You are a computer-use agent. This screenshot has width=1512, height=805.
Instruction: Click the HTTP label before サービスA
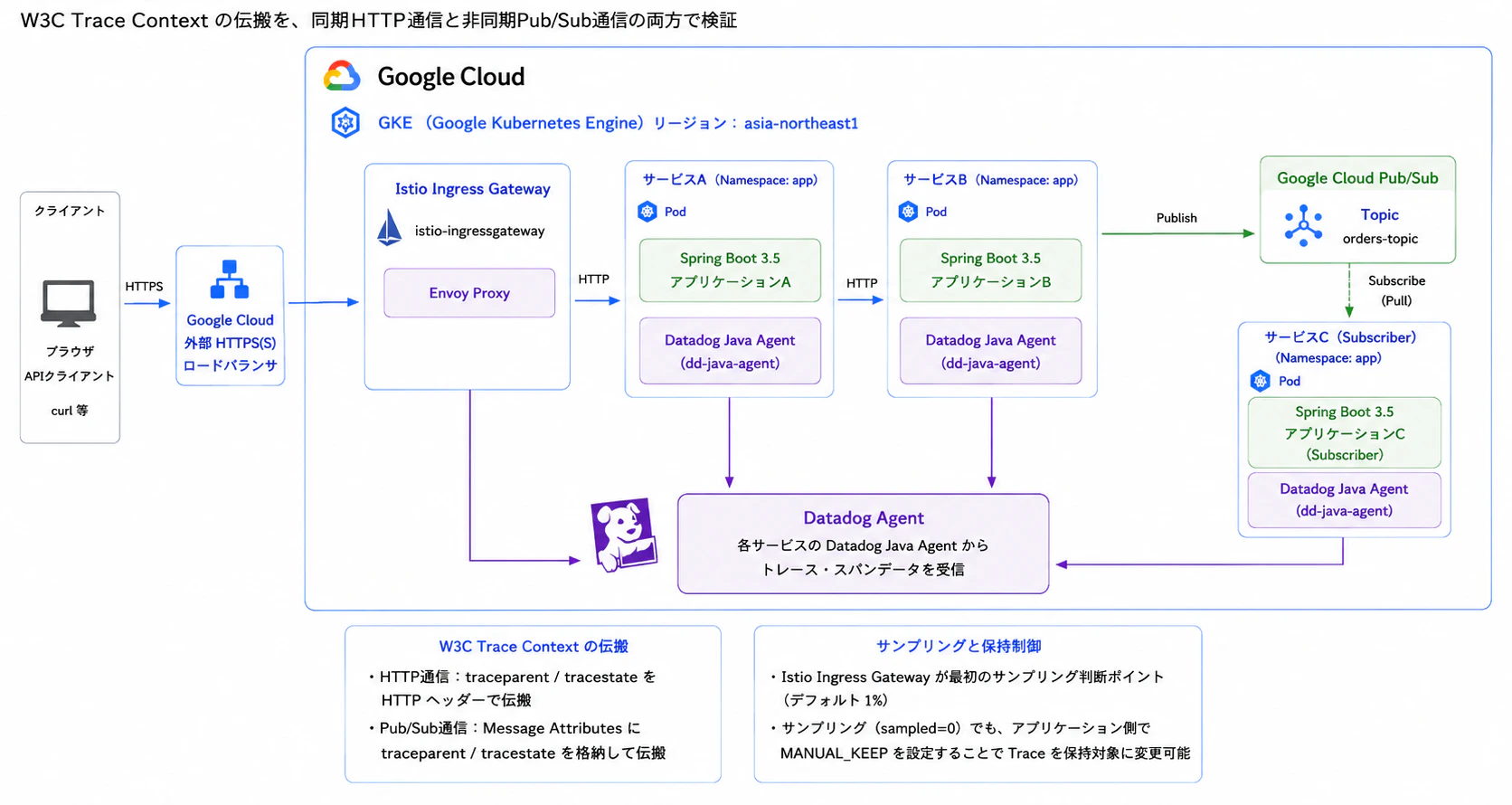click(x=593, y=279)
